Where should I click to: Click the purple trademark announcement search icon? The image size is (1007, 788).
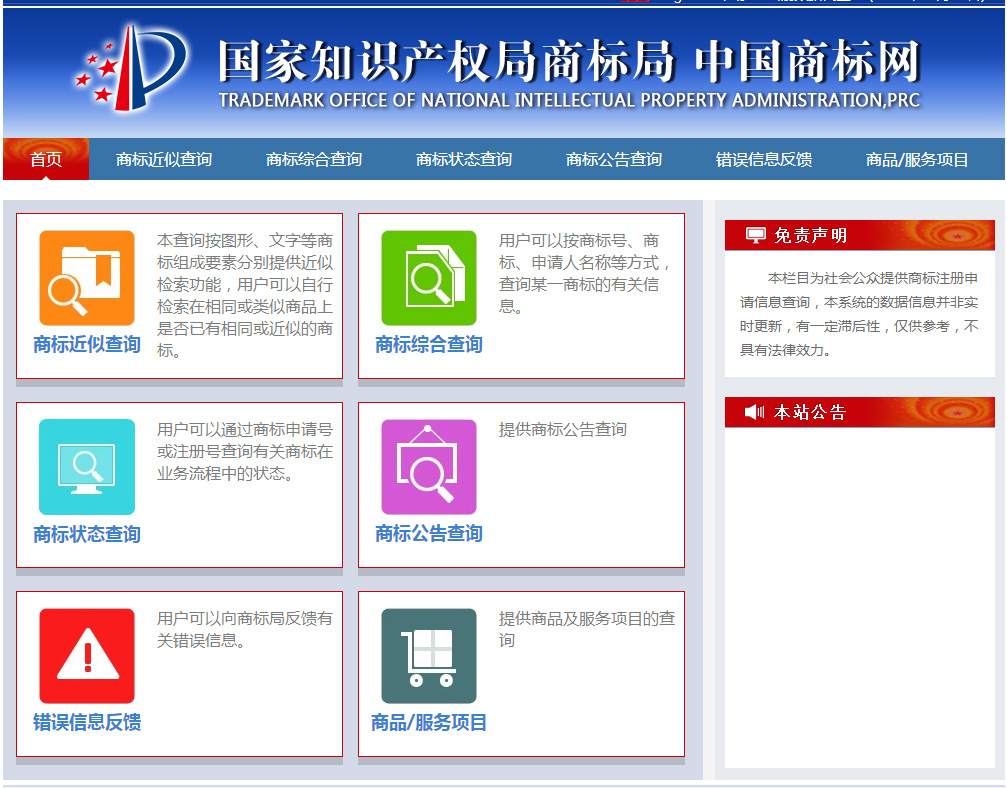(428, 467)
